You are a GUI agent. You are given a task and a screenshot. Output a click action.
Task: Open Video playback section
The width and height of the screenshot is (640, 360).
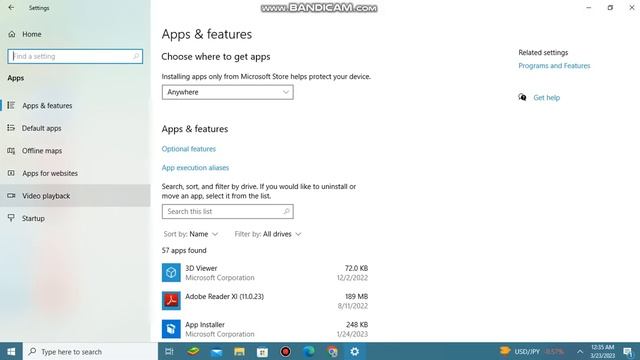75,196
